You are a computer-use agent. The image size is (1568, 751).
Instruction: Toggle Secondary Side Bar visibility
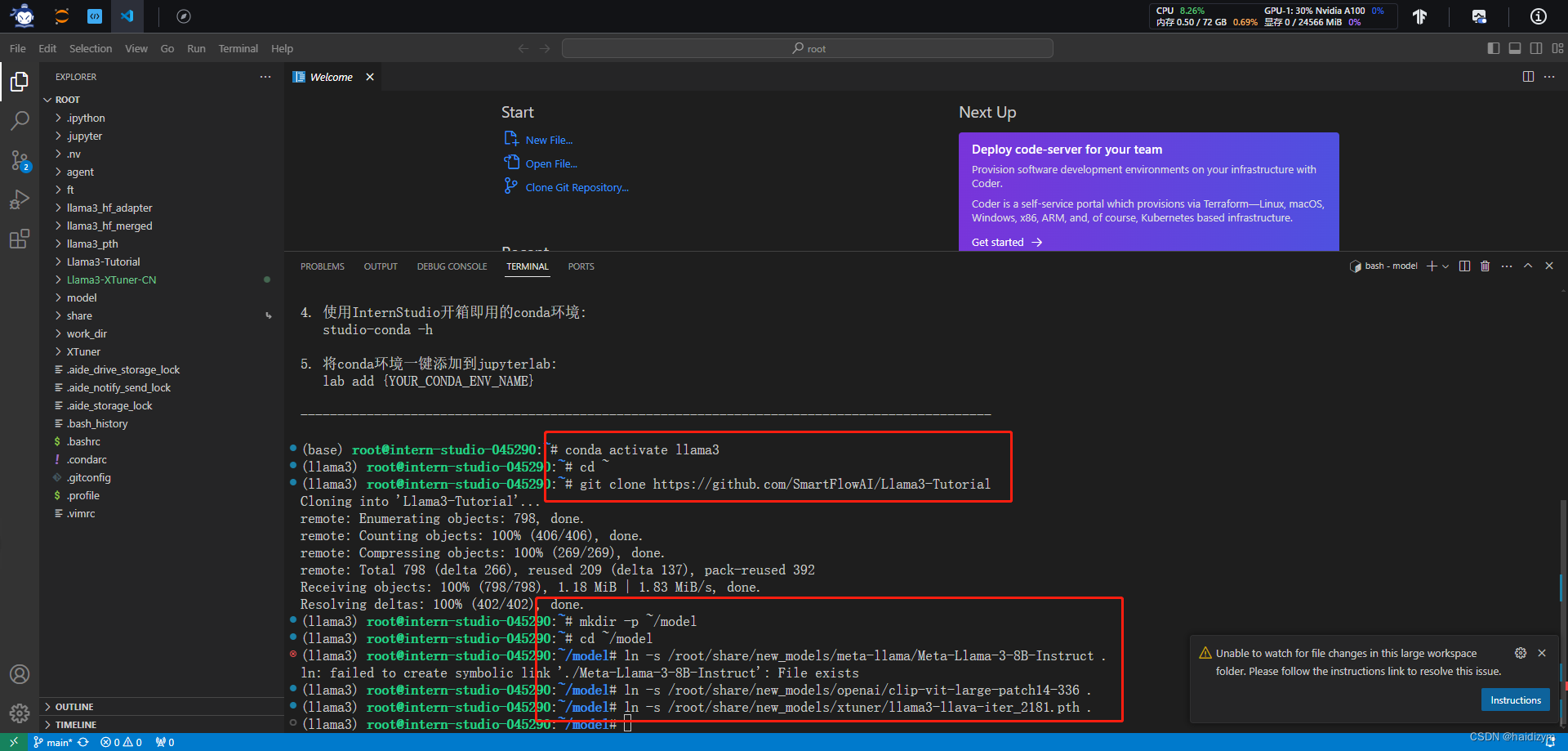coord(1536,48)
